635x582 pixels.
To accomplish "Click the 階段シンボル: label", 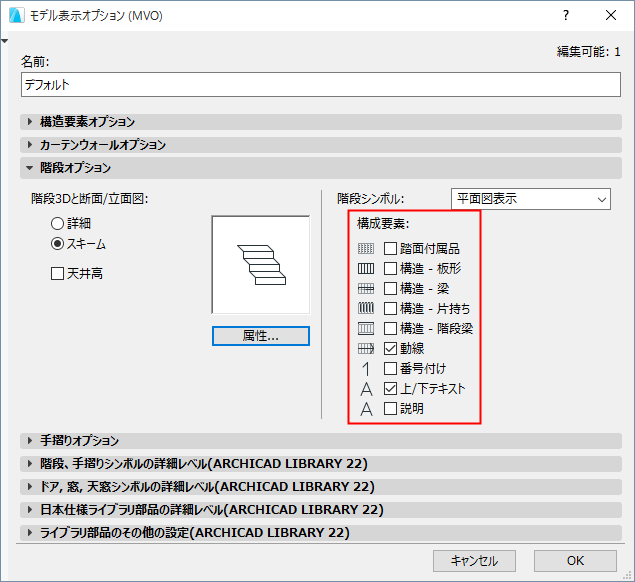I will (x=371, y=199).
